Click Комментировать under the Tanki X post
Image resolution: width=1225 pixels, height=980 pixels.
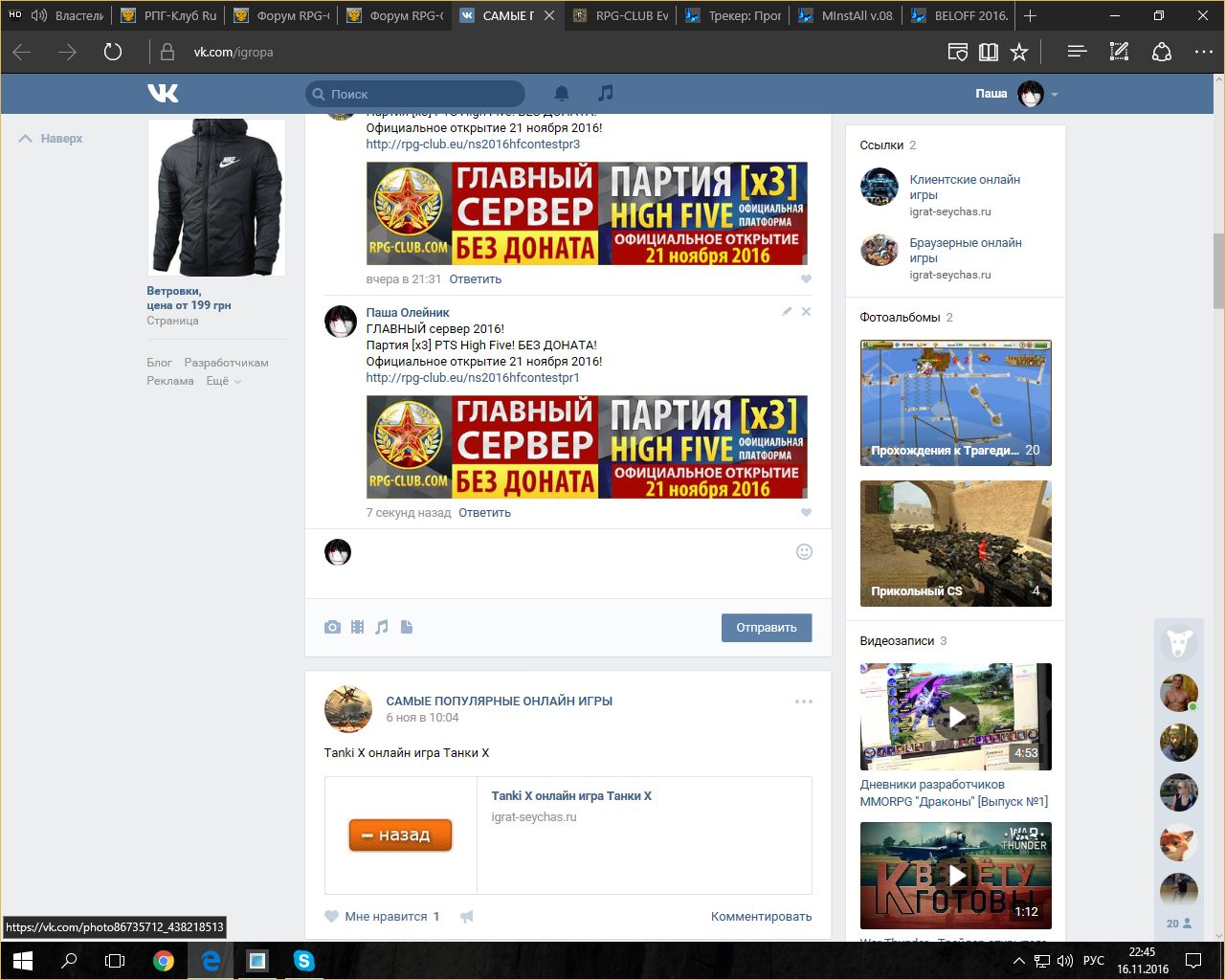point(761,917)
